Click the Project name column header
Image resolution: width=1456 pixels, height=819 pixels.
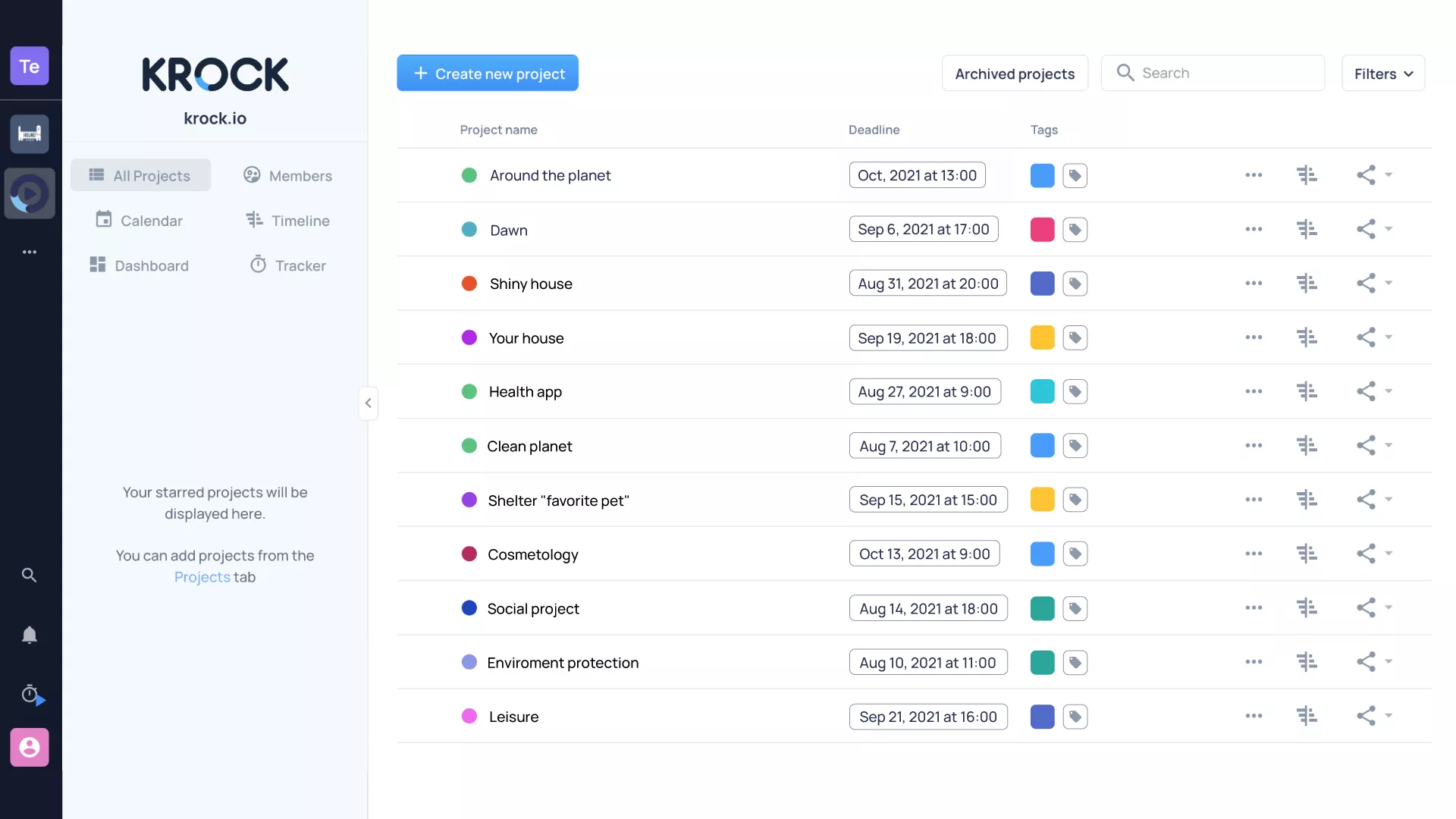[498, 130]
